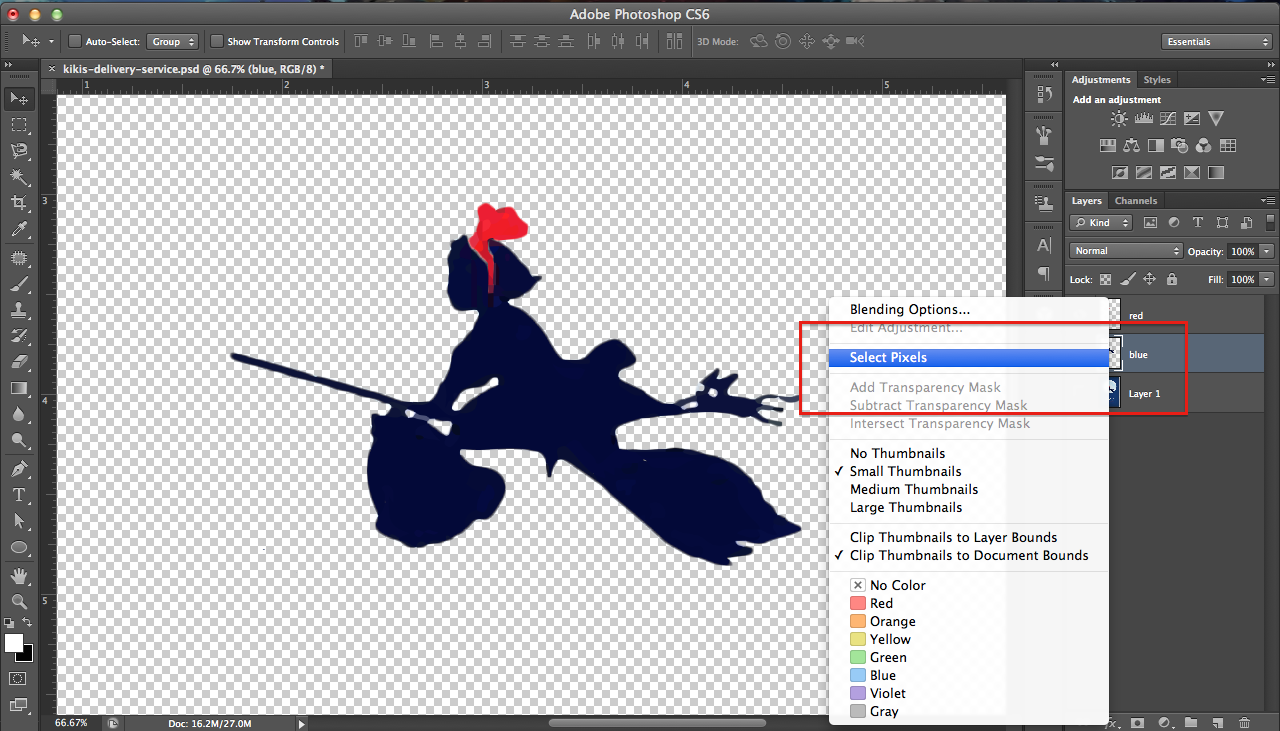Open the Auto-Select Group dropdown
The height and width of the screenshot is (731, 1280).
(x=173, y=42)
